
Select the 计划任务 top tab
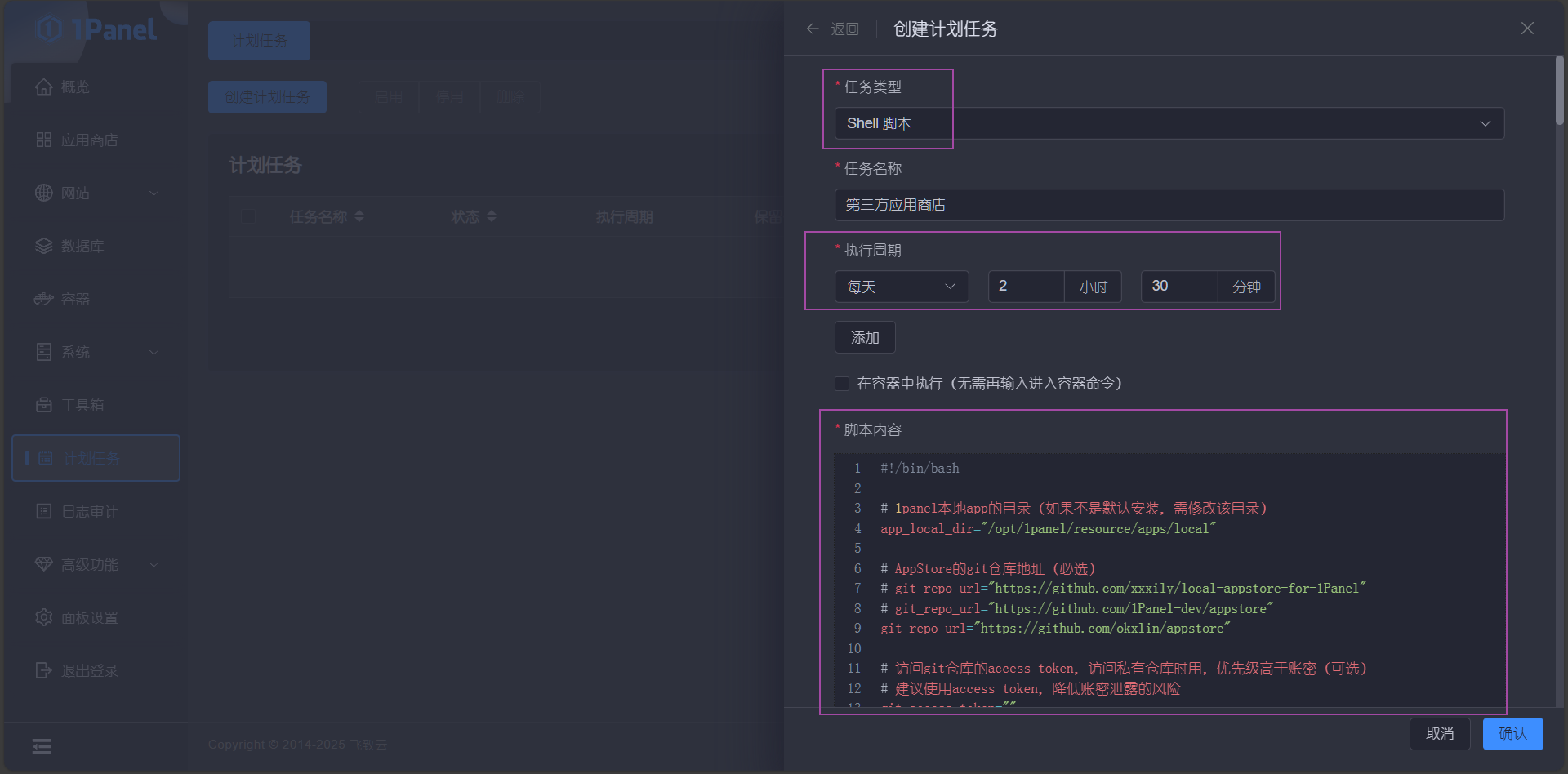point(259,41)
